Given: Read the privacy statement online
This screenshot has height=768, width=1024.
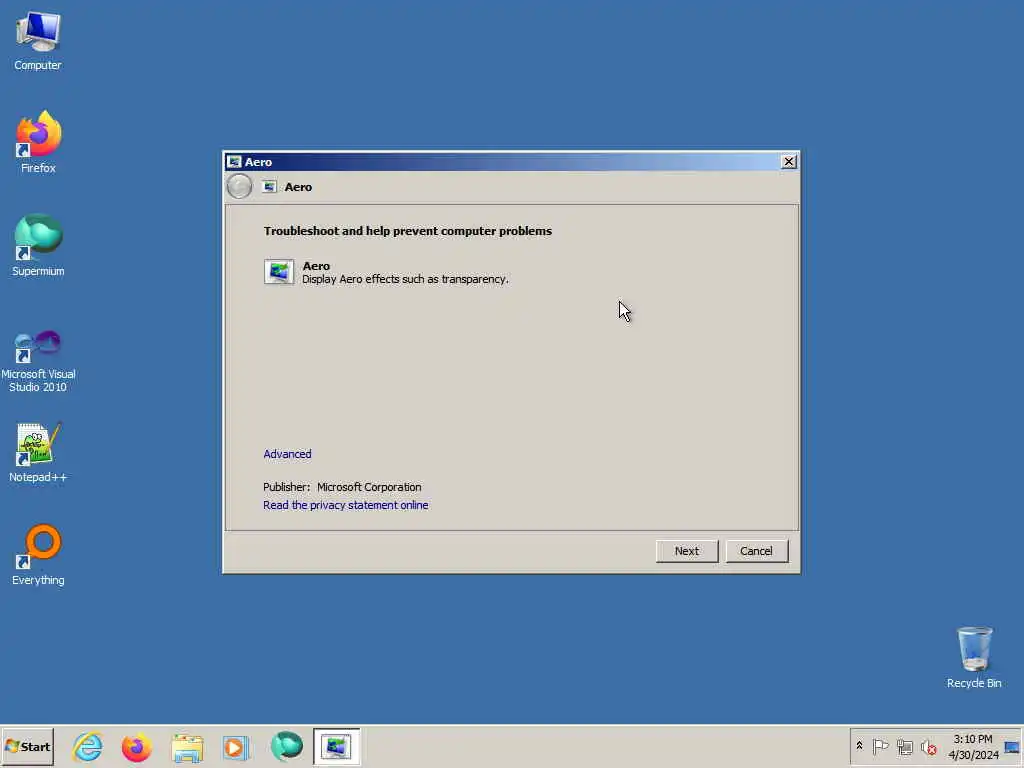Looking at the screenshot, I should click(345, 505).
